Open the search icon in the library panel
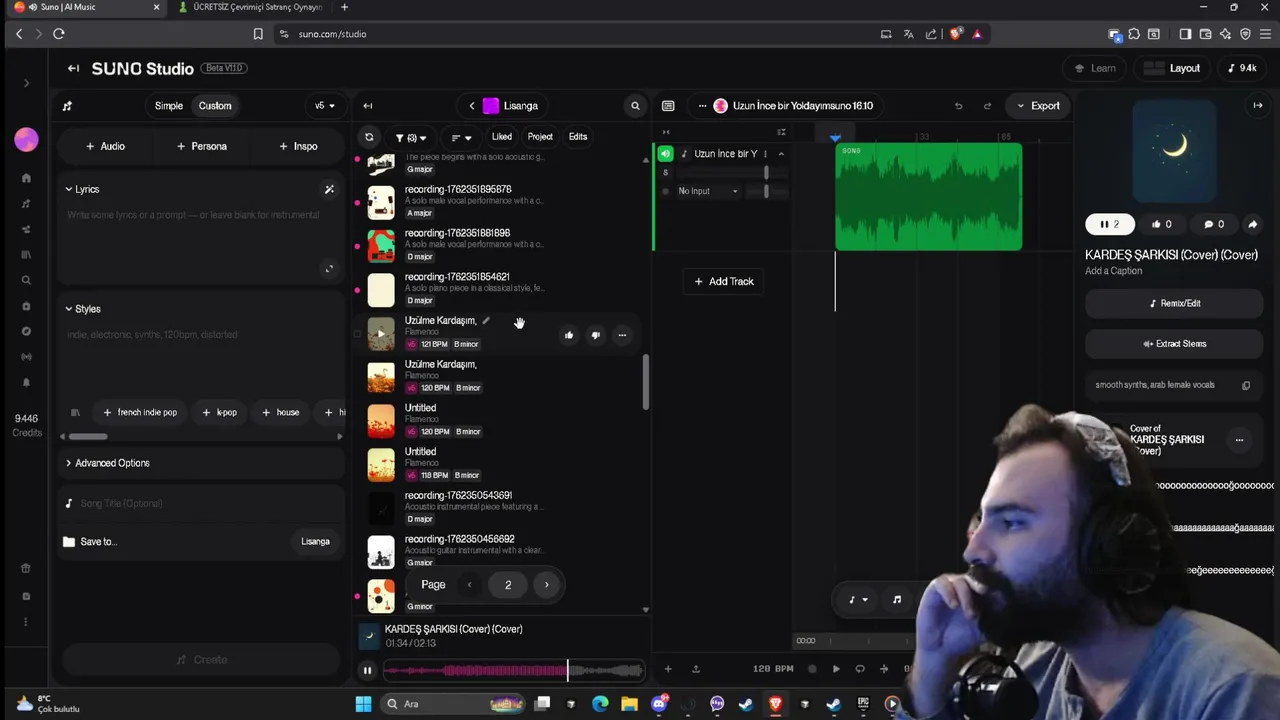1280x720 pixels. tap(635, 106)
